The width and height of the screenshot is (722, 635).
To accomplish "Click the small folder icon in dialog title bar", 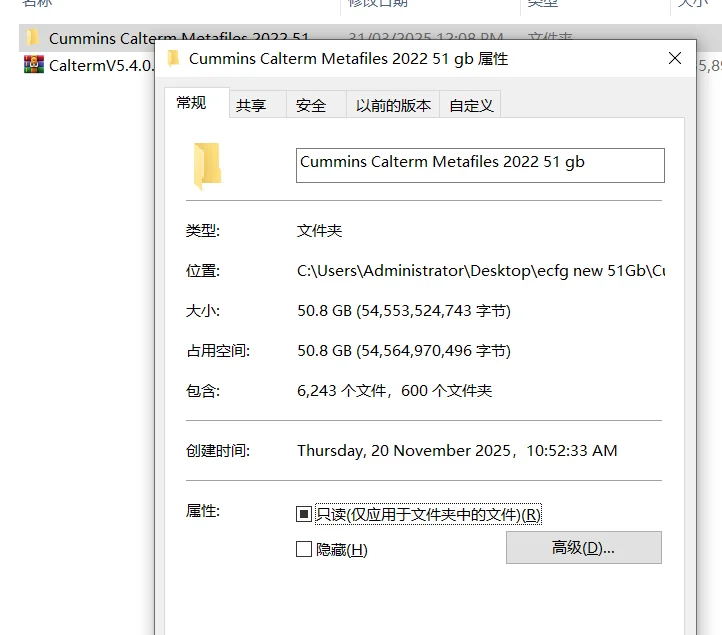I will 173,58.
